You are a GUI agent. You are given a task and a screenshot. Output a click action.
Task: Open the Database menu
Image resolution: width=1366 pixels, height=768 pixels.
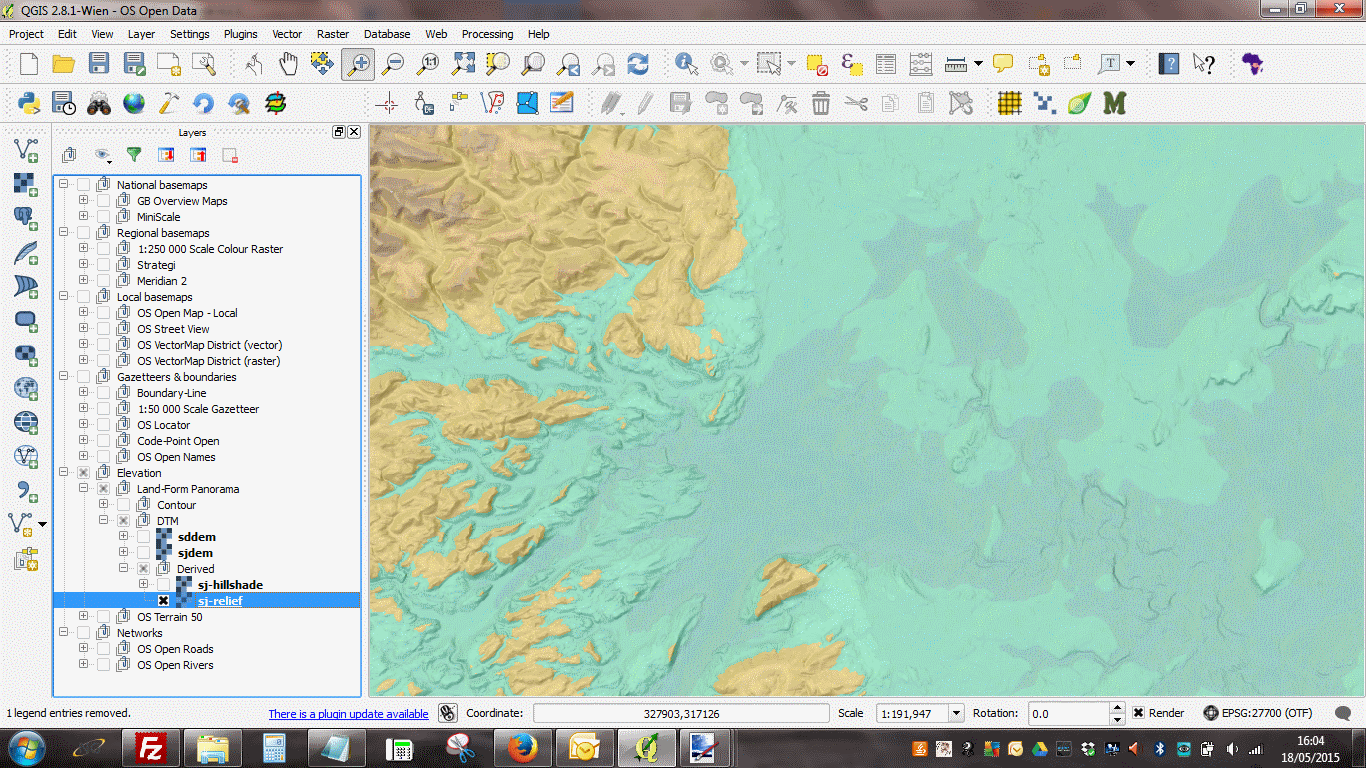pos(387,34)
